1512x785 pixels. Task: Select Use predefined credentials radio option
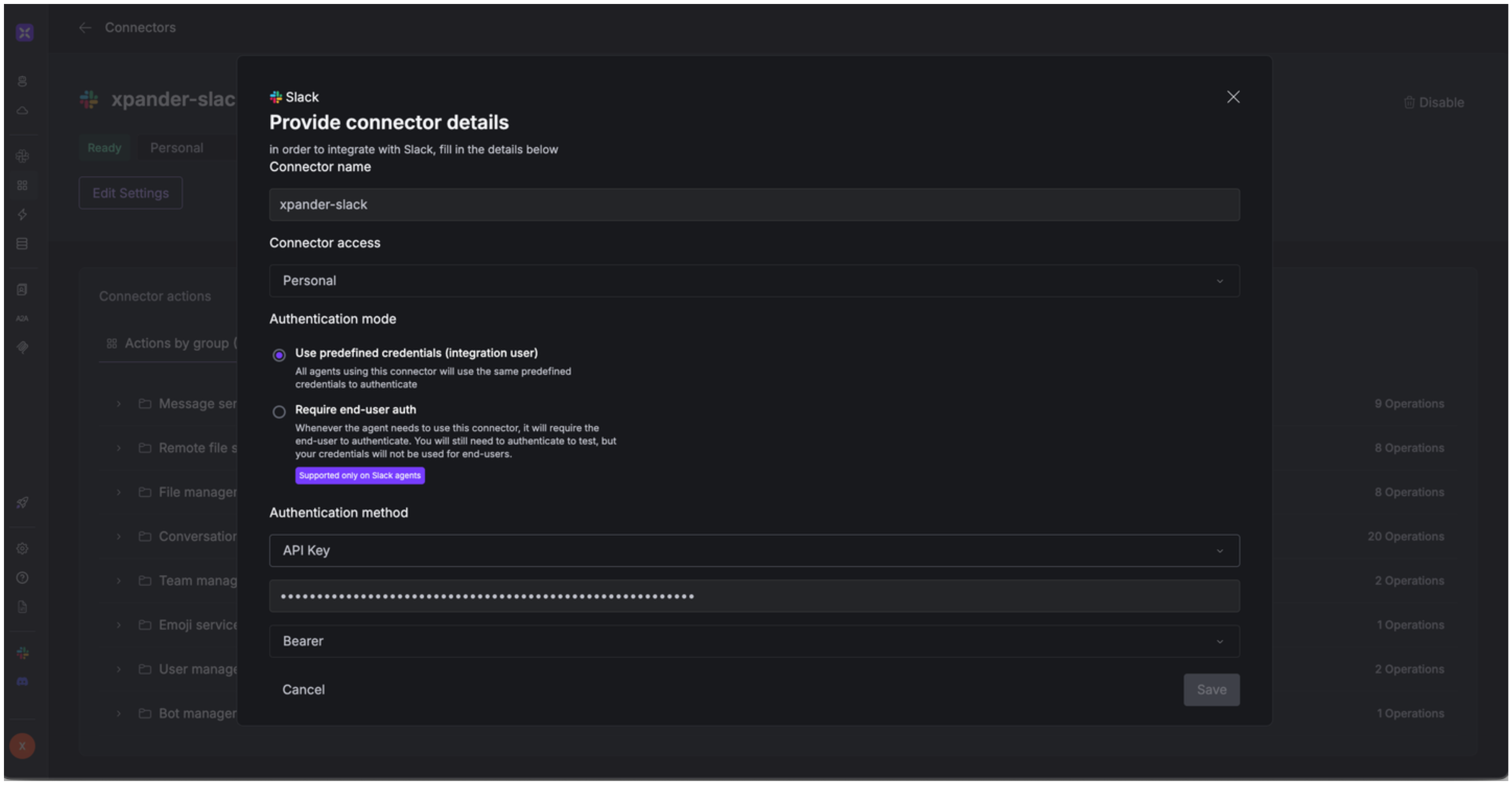tap(279, 355)
